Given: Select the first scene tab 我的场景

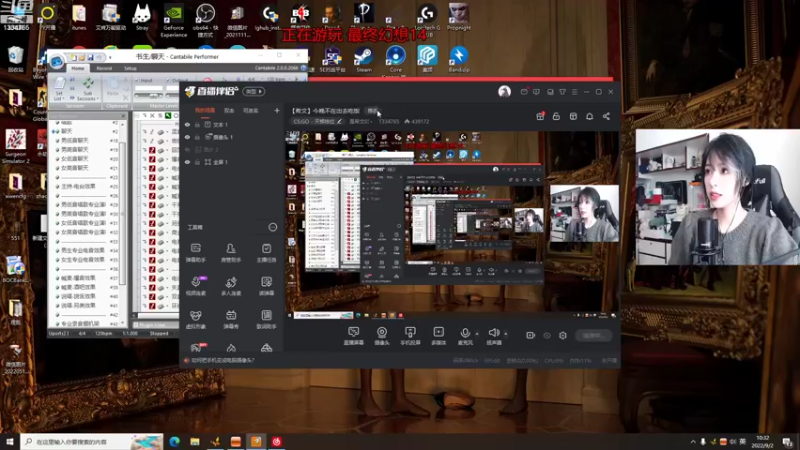Looking at the screenshot, I should click(205, 110).
